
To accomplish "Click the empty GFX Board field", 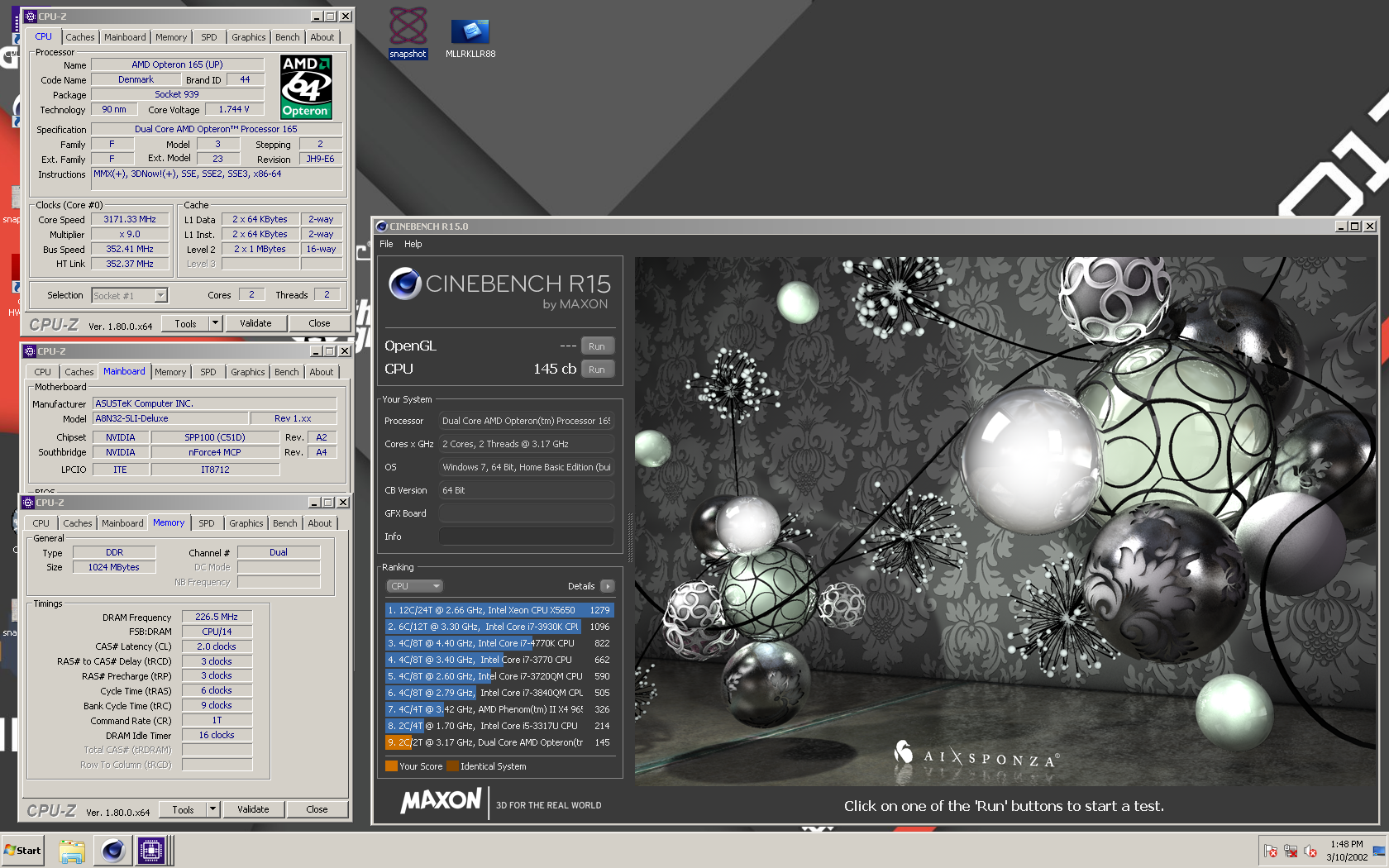I will coord(526,513).
